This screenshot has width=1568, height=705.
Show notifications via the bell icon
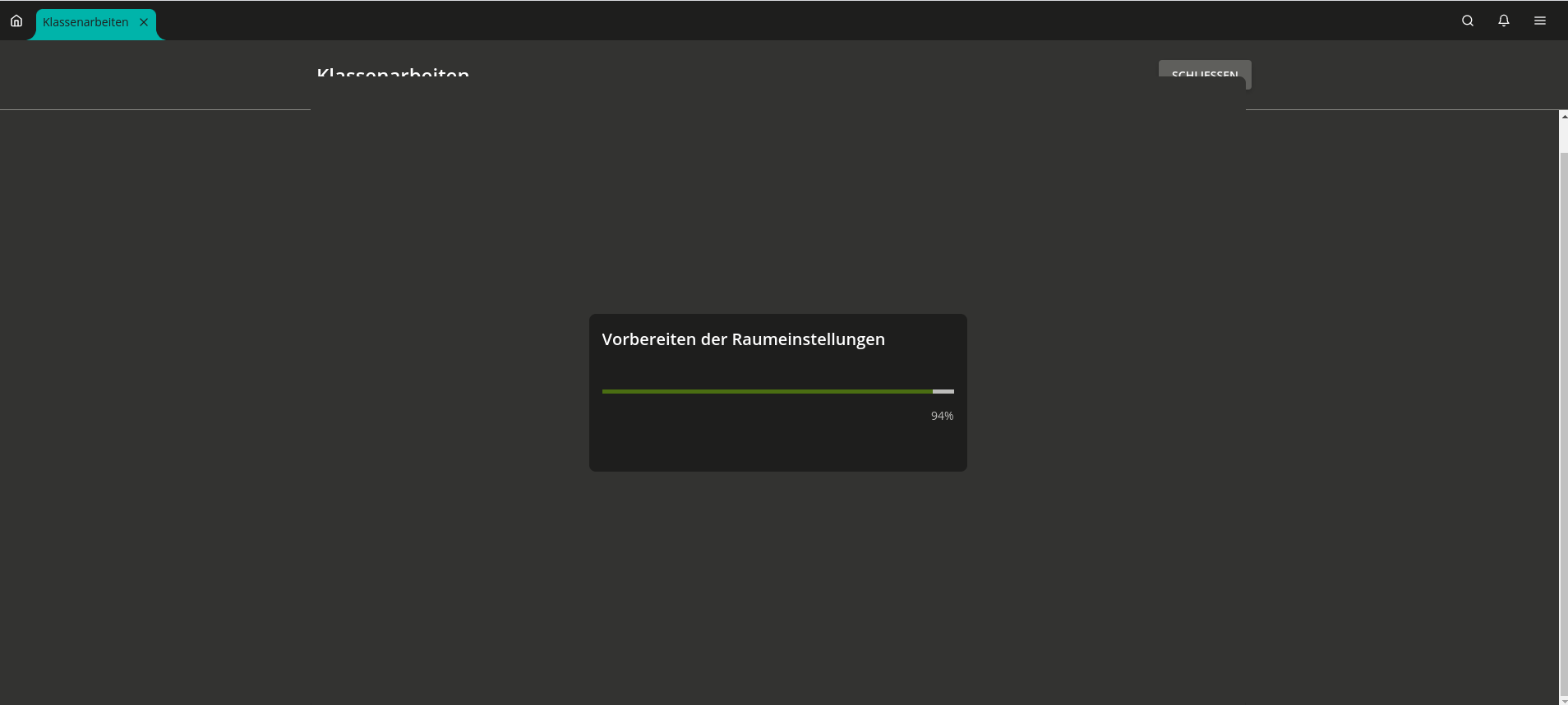click(x=1503, y=21)
